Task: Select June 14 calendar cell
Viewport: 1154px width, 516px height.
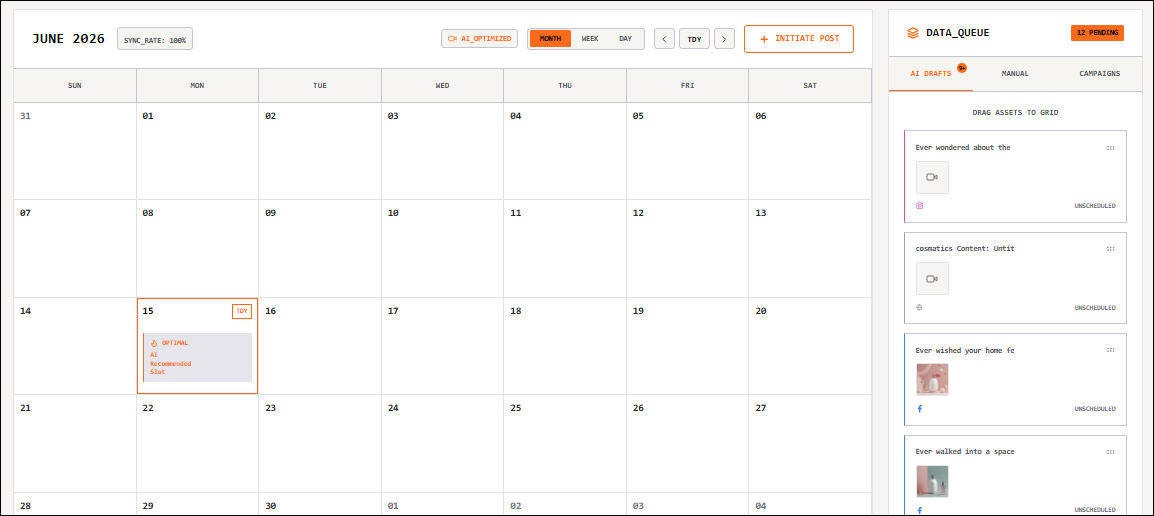Action: click(75, 346)
